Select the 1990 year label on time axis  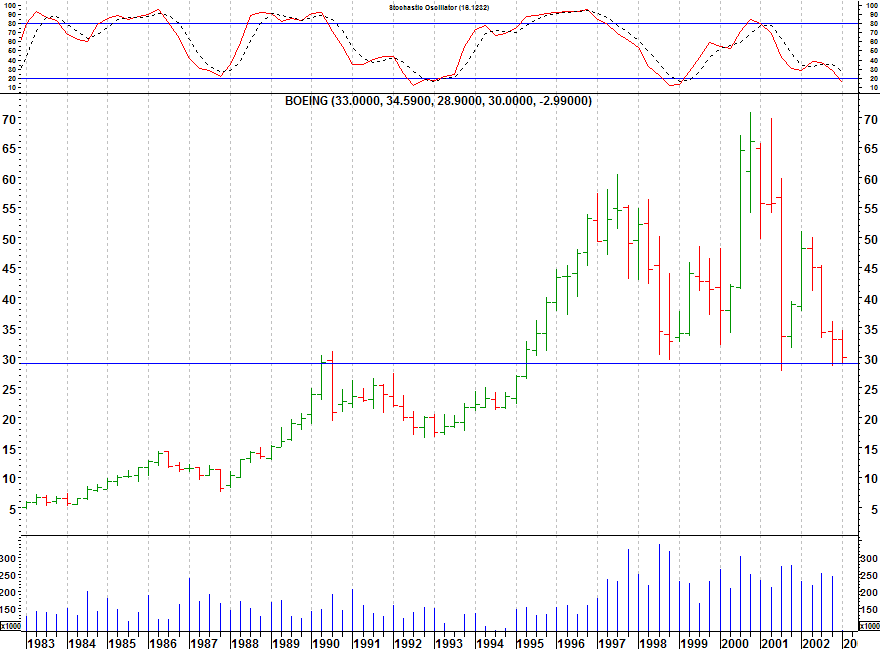click(x=327, y=643)
